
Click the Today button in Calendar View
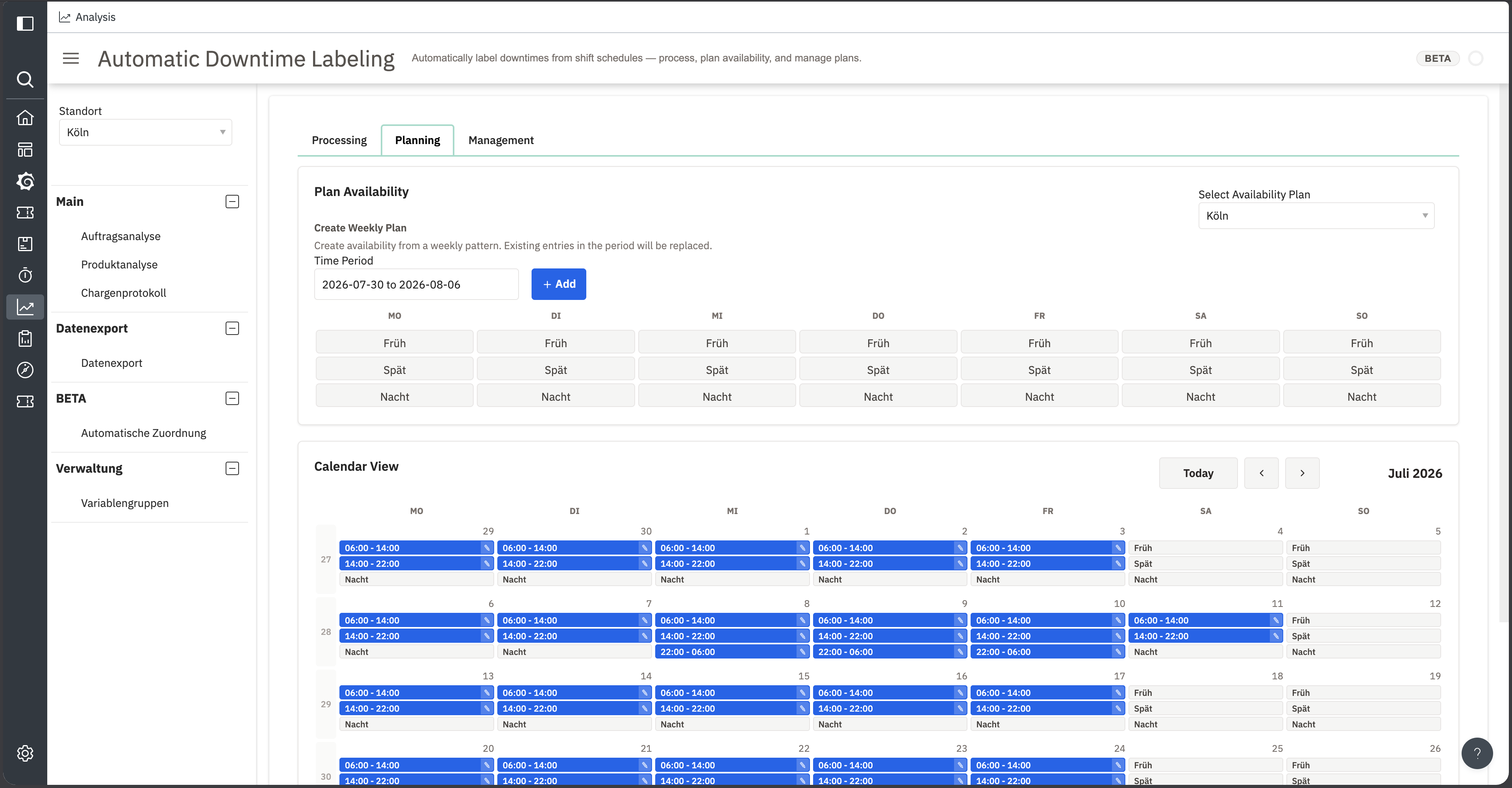coord(1198,473)
